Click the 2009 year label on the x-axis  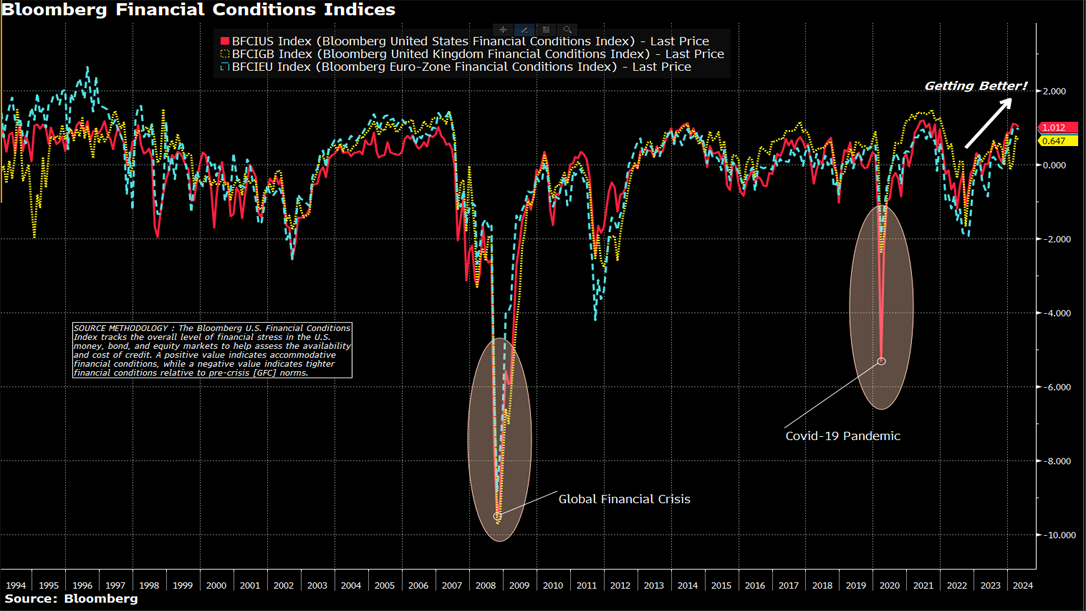point(519,585)
